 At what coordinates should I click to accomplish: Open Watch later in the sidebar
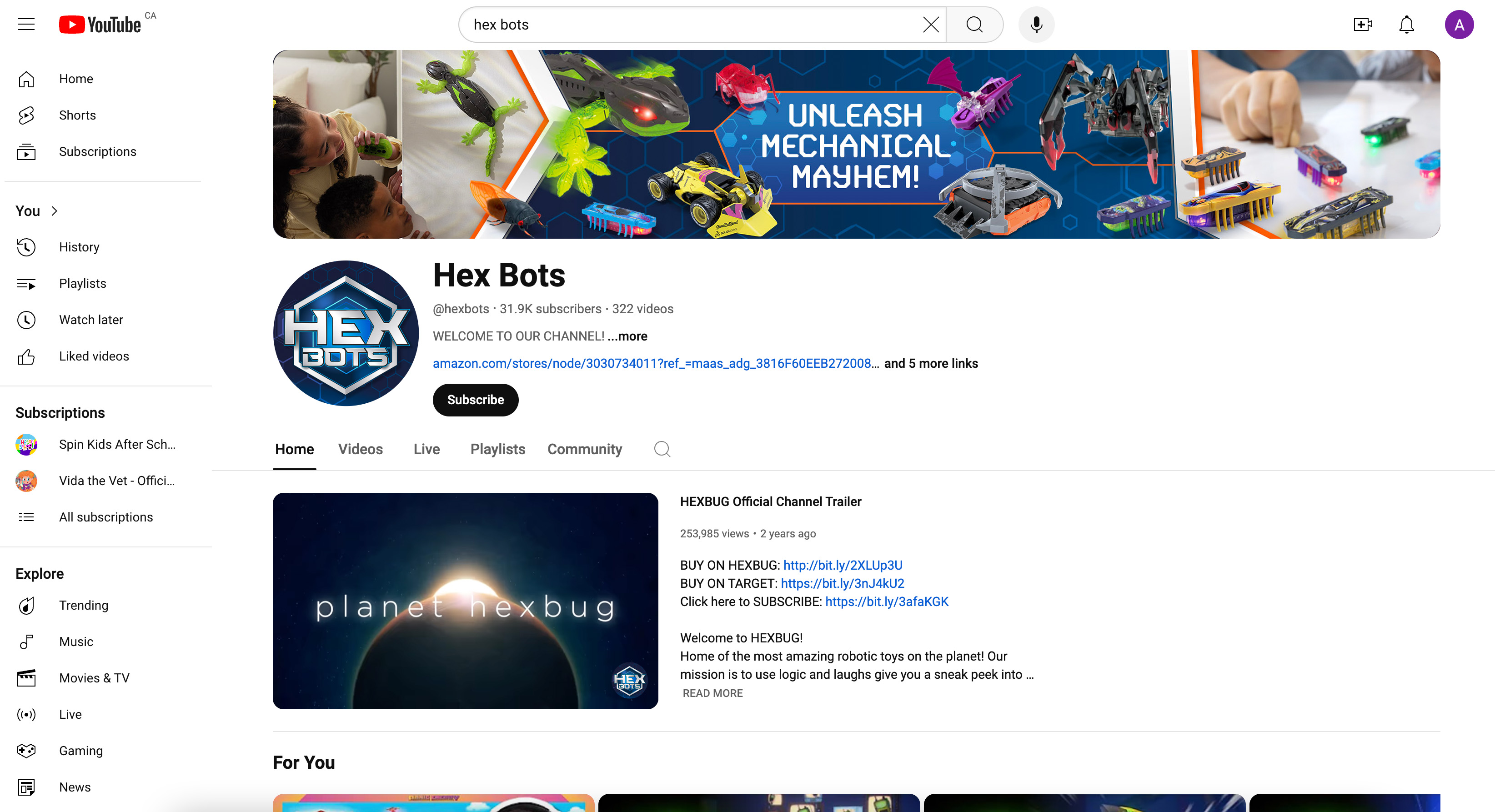90,319
